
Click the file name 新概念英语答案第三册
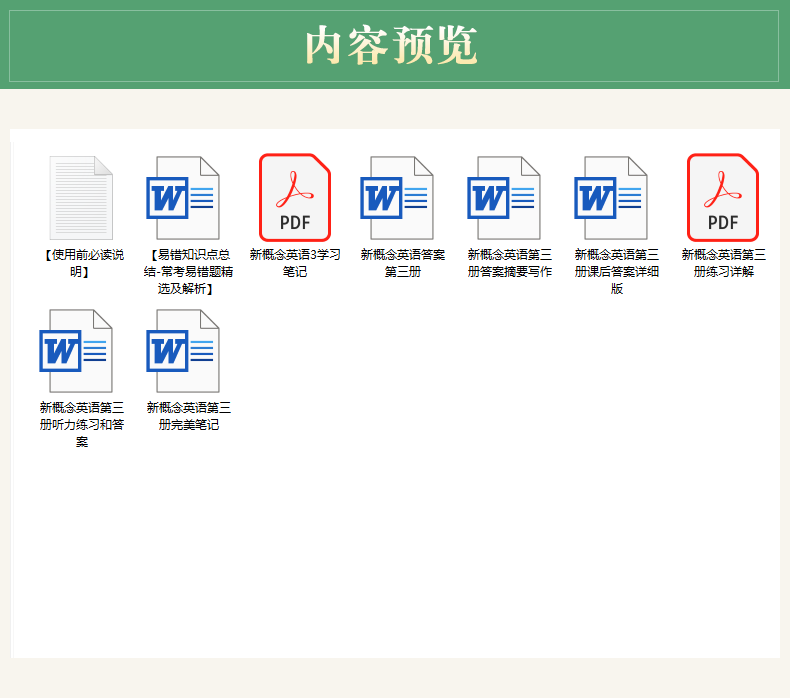[x=403, y=263]
